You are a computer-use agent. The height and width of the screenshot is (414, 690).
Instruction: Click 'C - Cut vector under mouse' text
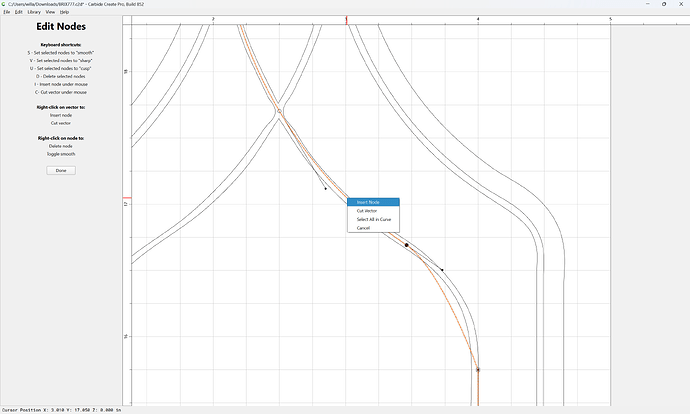coord(61,92)
